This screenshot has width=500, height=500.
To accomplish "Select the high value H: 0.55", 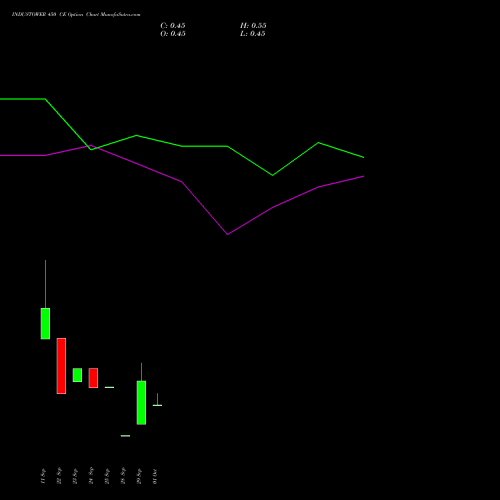I will tap(253, 26).
